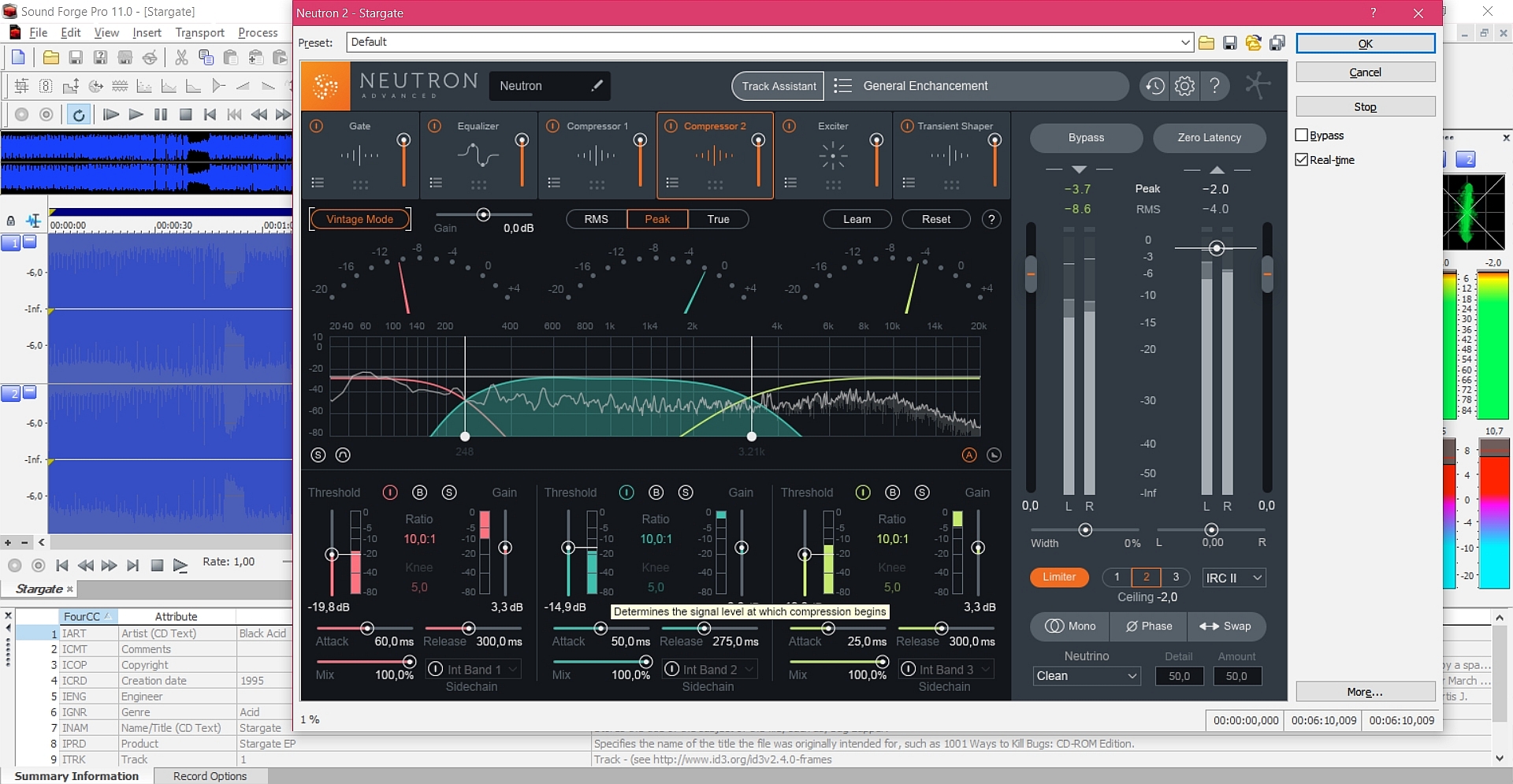
Task: Click the orange auto-release A icon below the spectrum
Action: point(969,455)
